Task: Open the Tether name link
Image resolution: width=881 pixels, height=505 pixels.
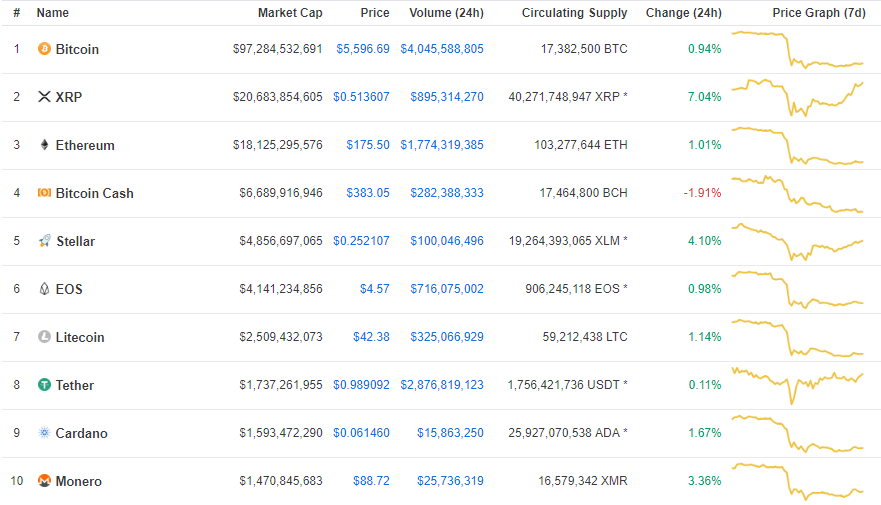Action: coord(75,385)
